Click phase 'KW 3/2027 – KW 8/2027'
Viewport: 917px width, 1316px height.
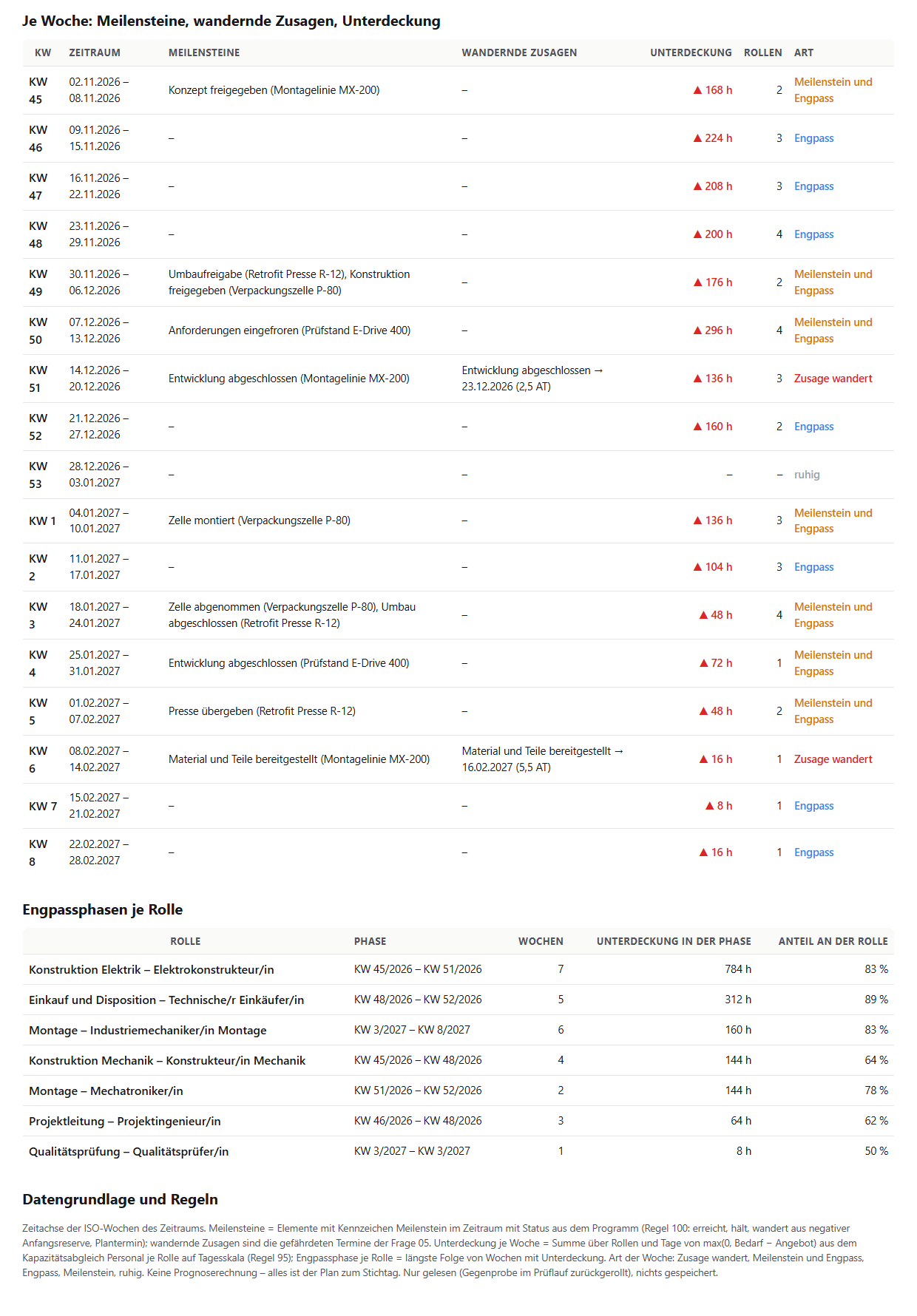412,1030
